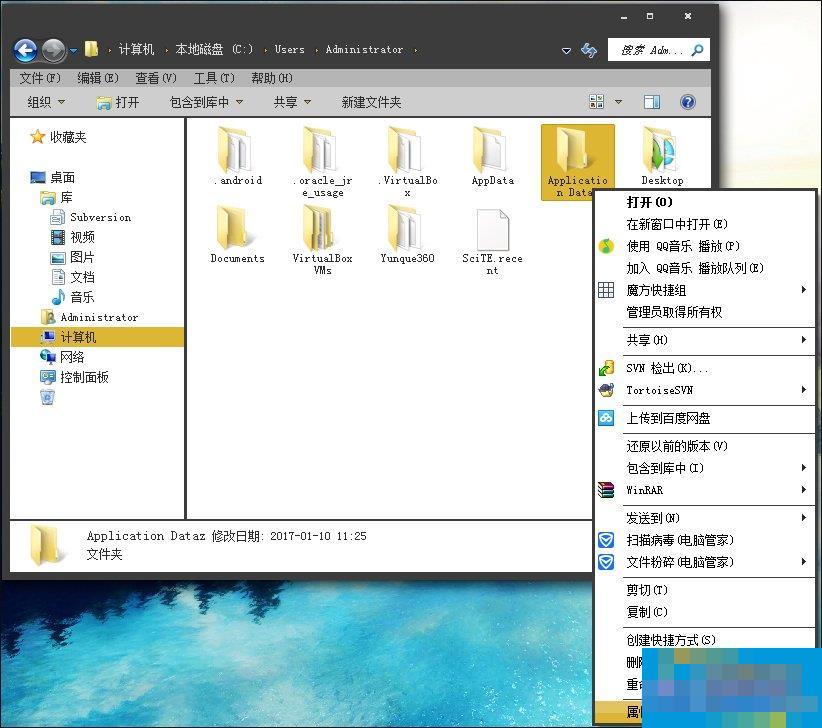Select Subversion library in sidebar
This screenshot has width=822, height=728.
tap(91, 218)
